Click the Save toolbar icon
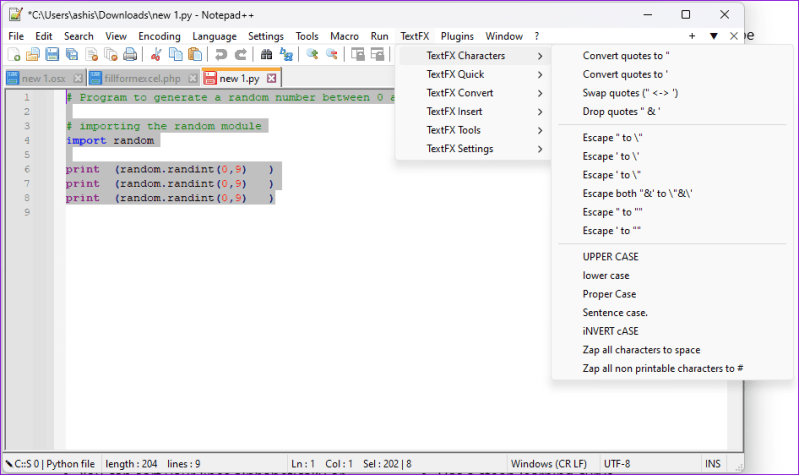The width and height of the screenshot is (799, 475). coord(52,55)
